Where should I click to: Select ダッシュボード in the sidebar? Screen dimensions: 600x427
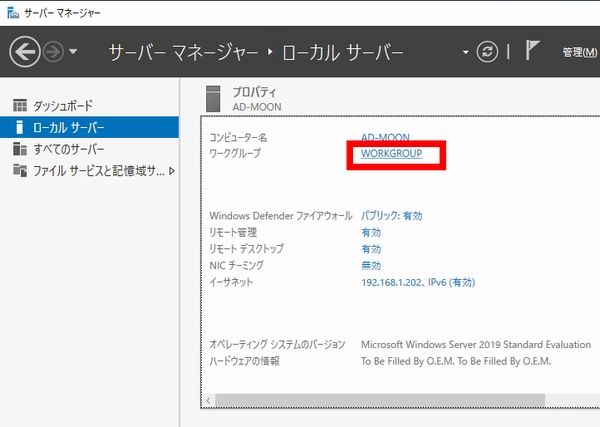(90, 106)
